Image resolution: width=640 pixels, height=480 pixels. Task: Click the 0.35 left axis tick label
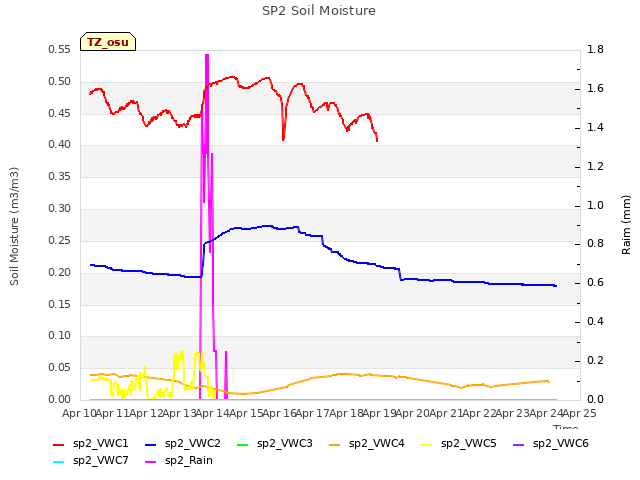point(60,176)
